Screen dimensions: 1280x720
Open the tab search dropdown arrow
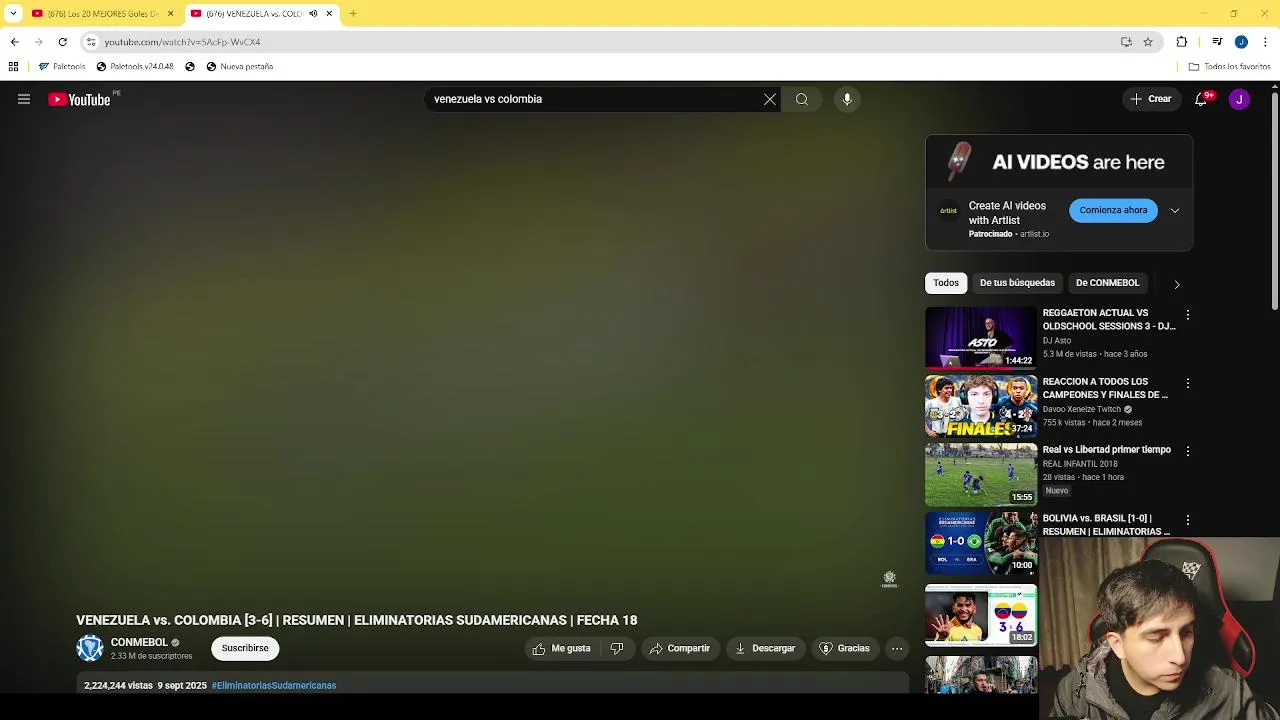click(13, 14)
